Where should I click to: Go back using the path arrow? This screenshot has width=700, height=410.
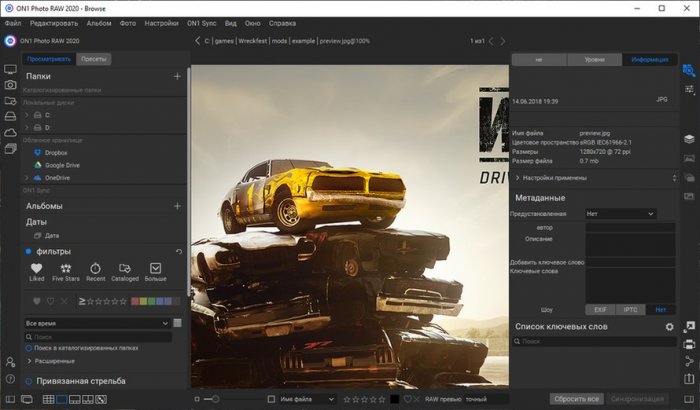(x=198, y=41)
